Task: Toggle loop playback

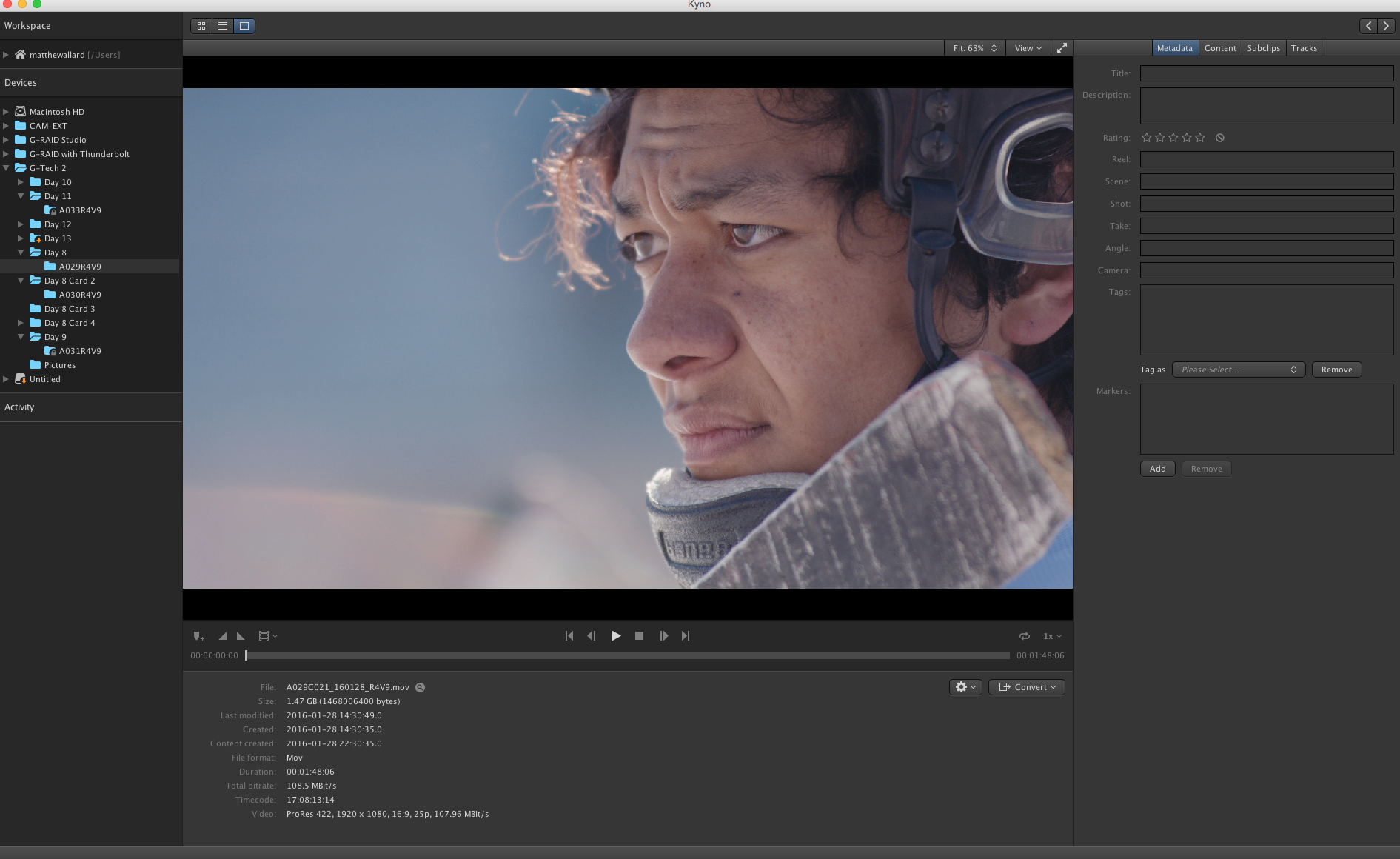Action: [x=1024, y=635]
